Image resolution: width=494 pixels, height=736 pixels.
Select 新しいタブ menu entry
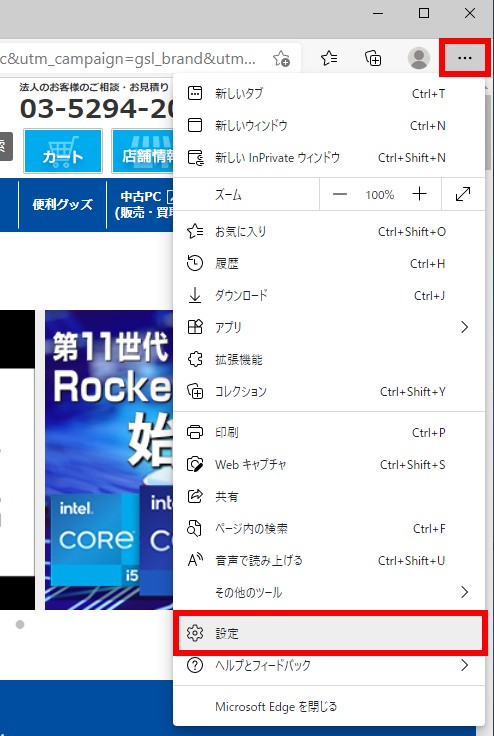pyautogui.click(x=329, y=93)
